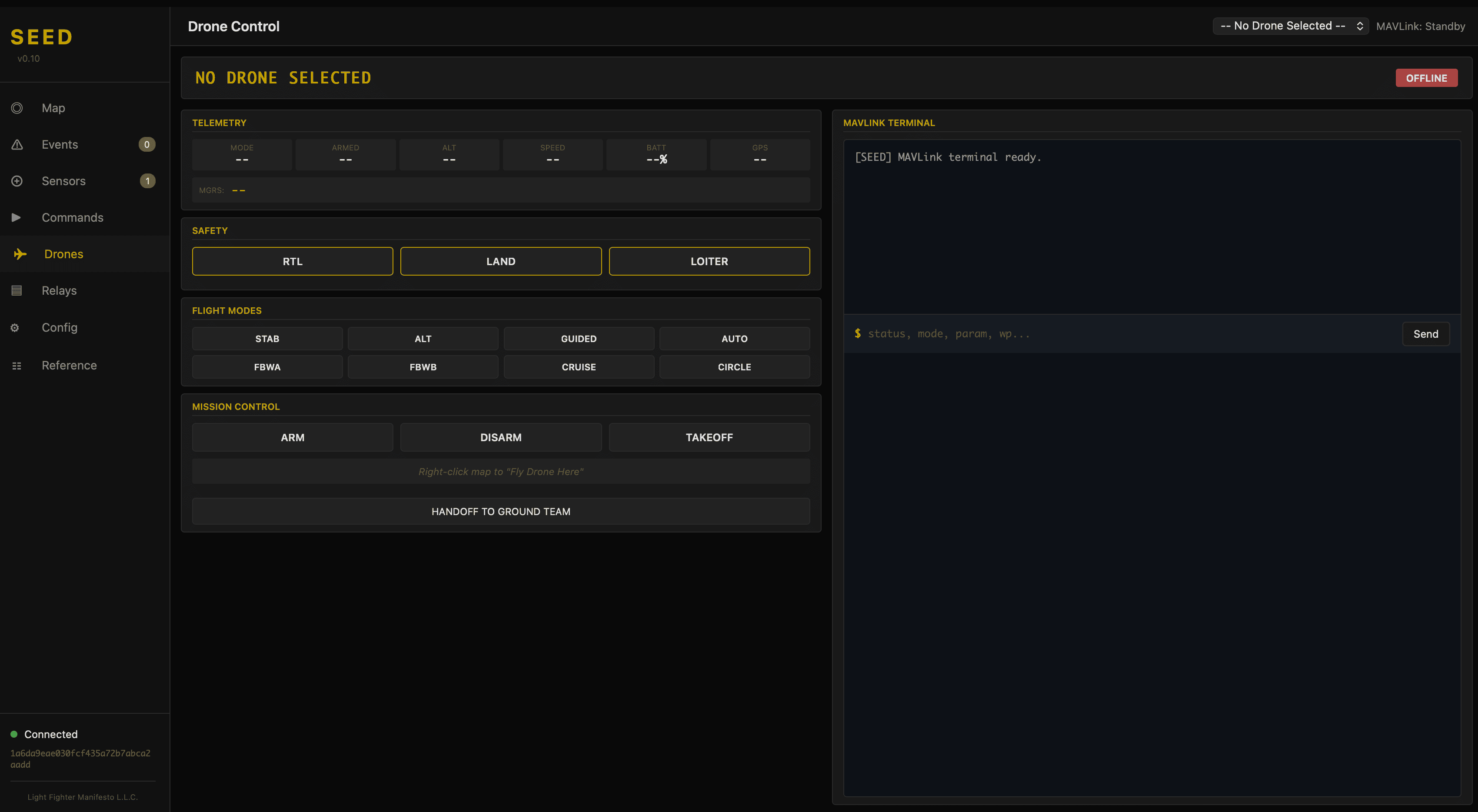Trigger RTL safety command
The height and width of the screenshot is (812, 1478).
click(x=292, y=261)
